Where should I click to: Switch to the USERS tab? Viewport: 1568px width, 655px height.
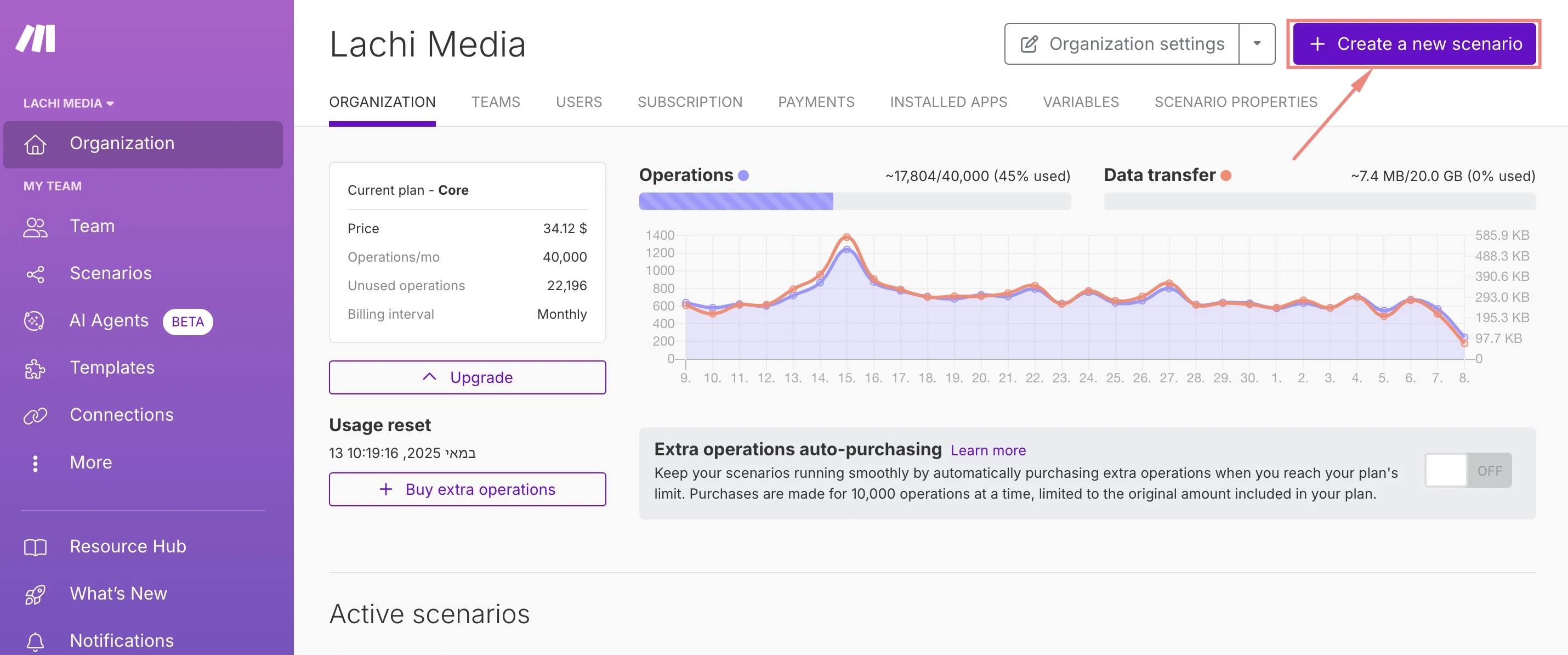[579, 101]
